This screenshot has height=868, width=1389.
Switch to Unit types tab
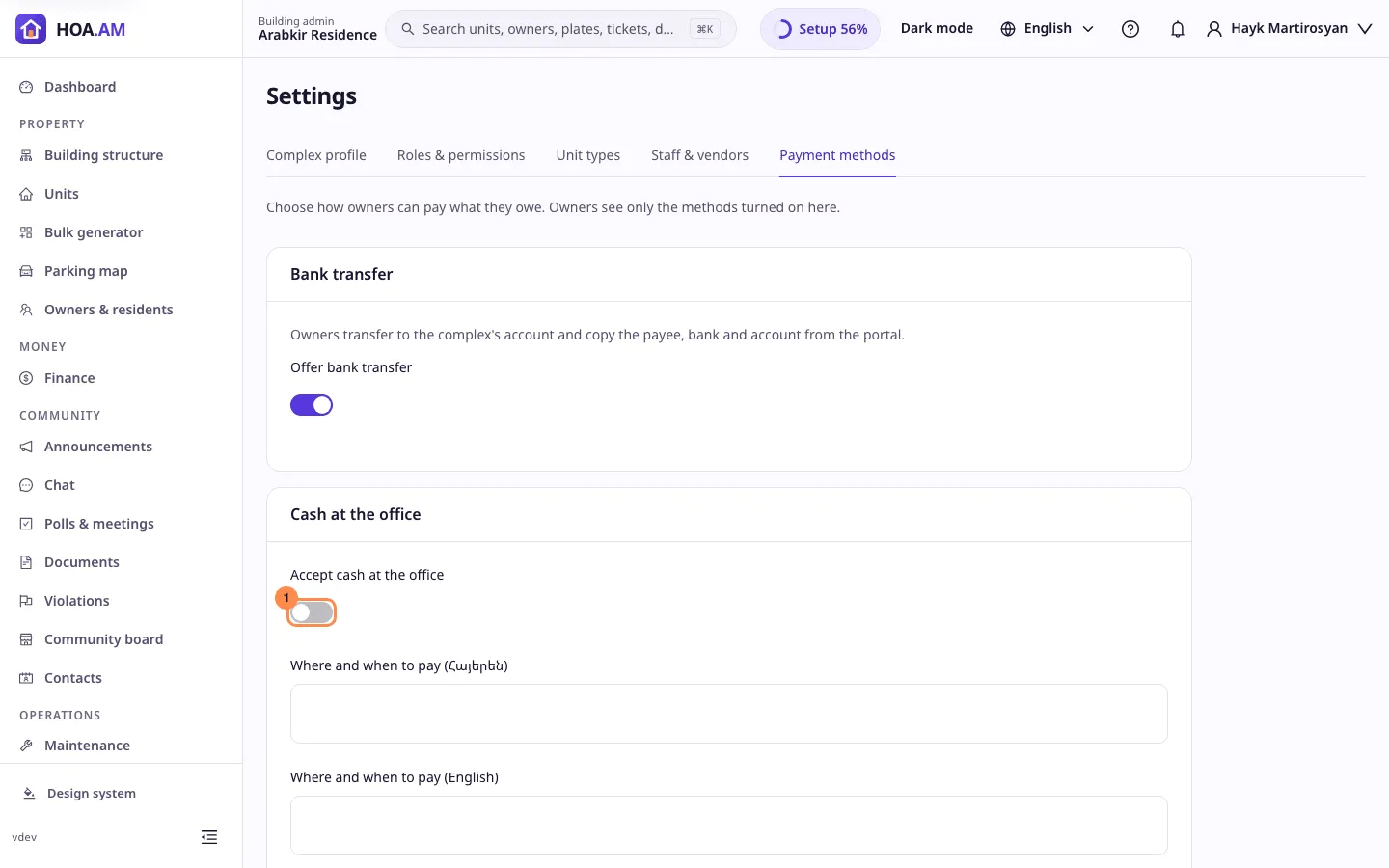coord(588,155)
